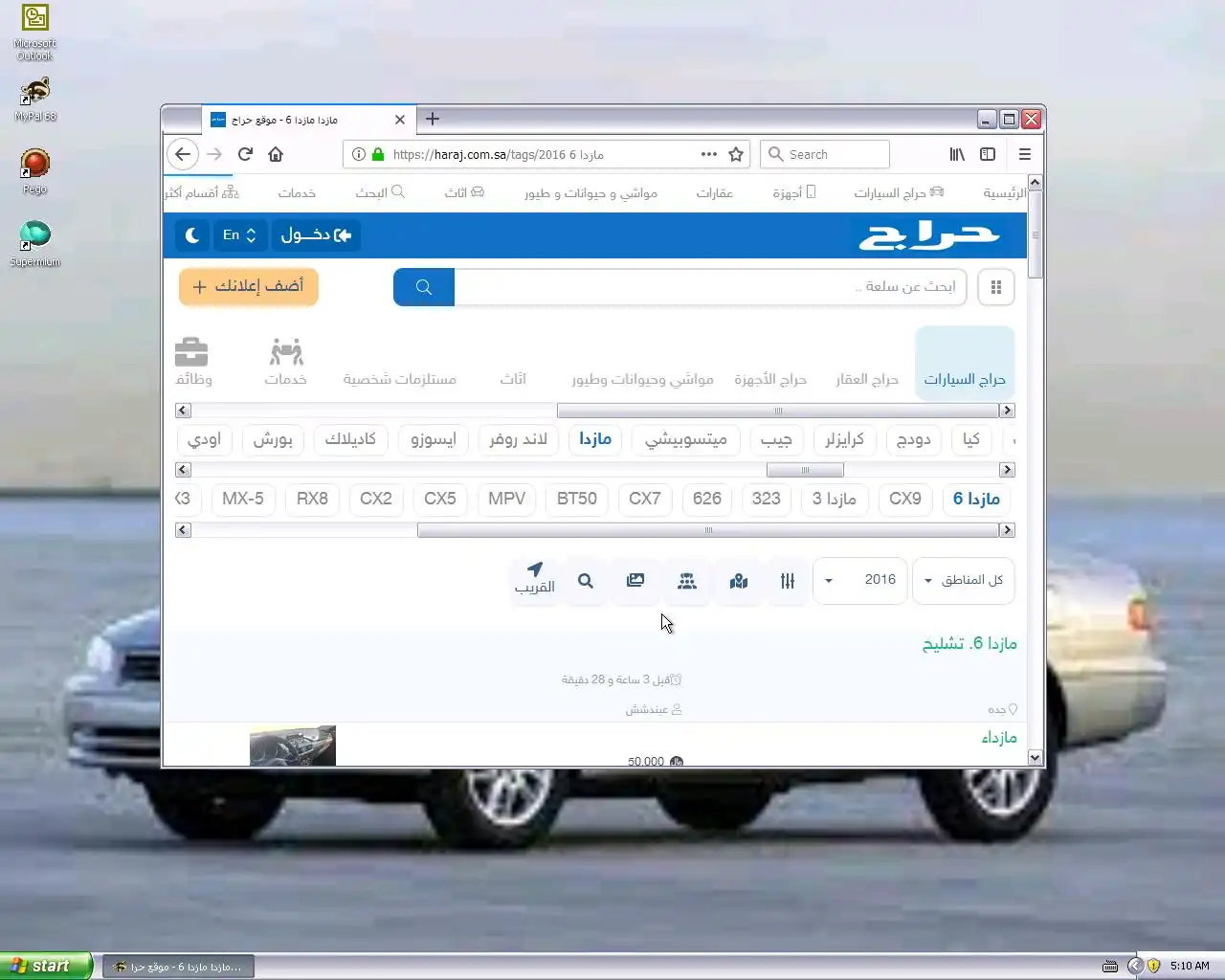Open حراج السيارات in top navigation

click(x=899, y=192)
